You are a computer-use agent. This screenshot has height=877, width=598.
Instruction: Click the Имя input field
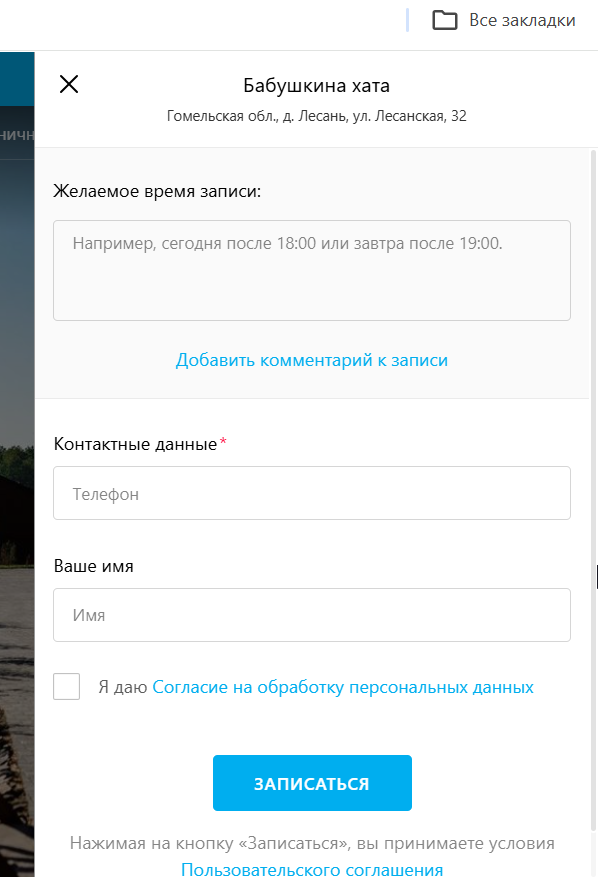[x=312, y=615]
